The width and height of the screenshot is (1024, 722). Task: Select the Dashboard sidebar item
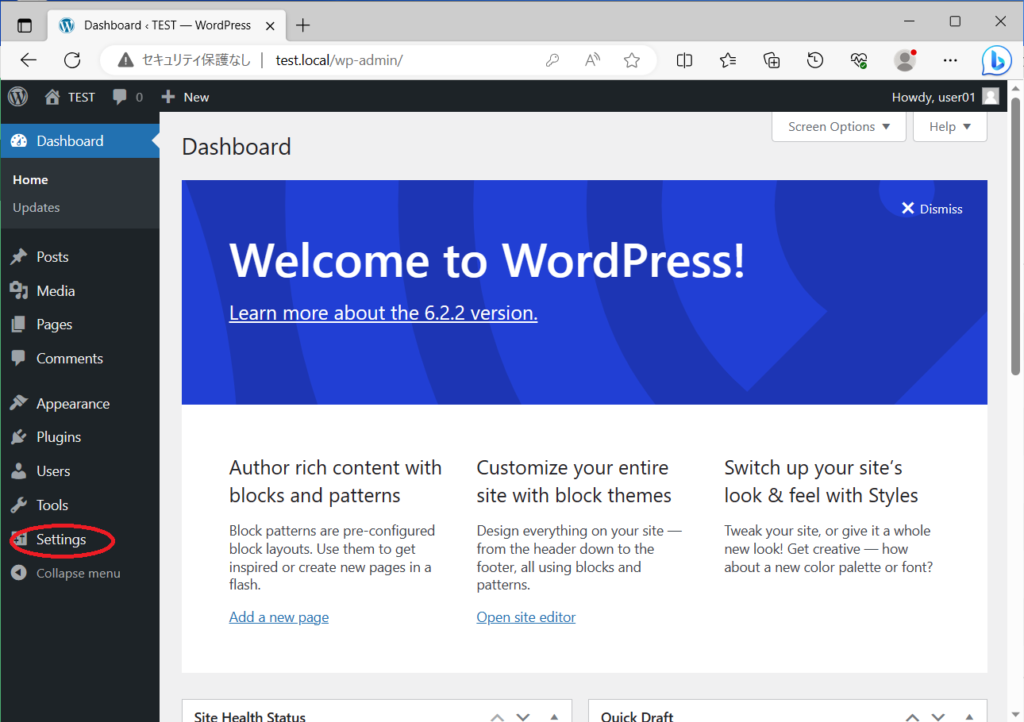click(x=80, y=141)
